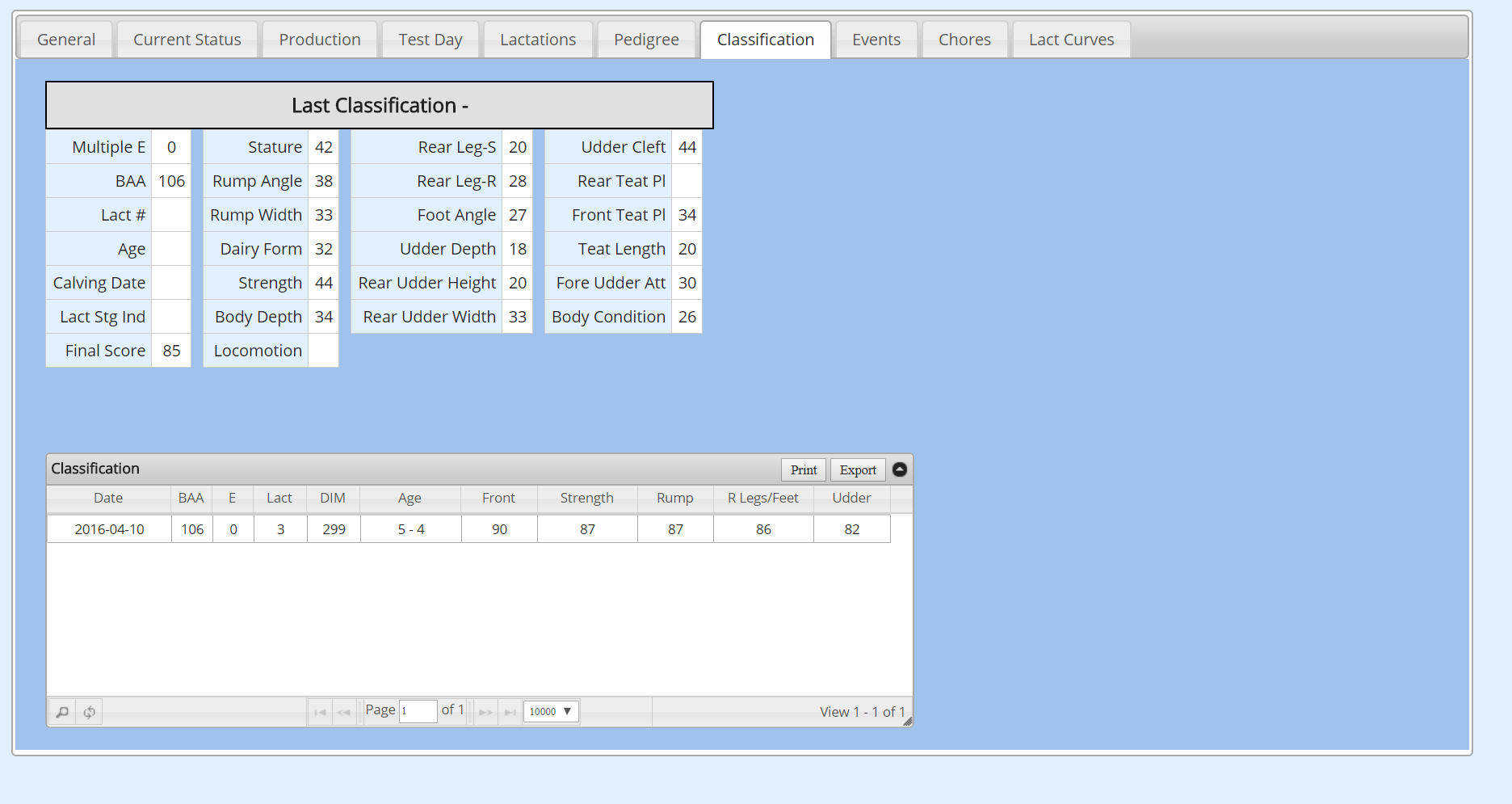
Task: Refresh the Classification grid
Action: pyautogui.click(x=90, y=712)
